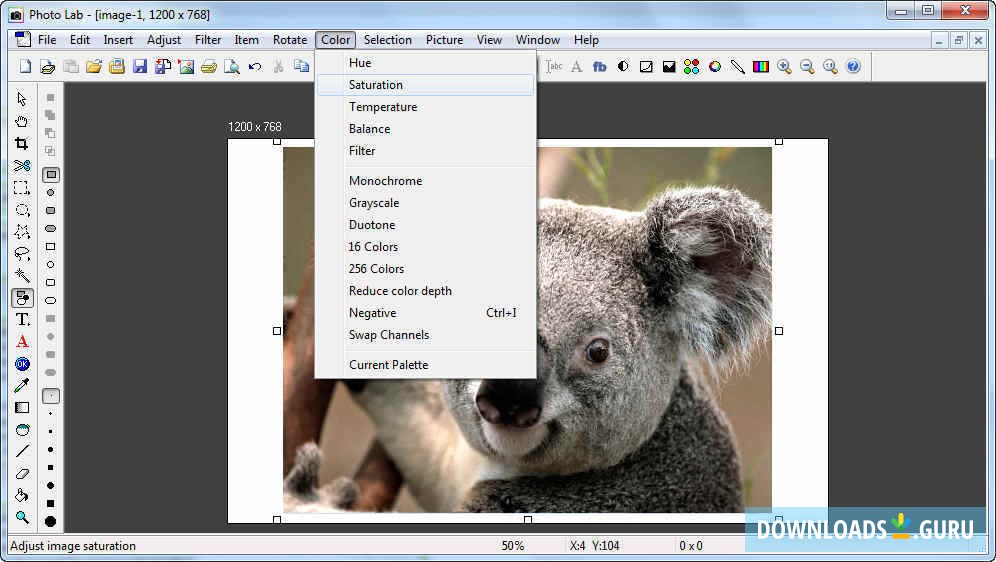Select the blue OK button tool
Image resolution: width=996 pixels, height=562 pixels.
pyautogui.click(x=22, y=364)
